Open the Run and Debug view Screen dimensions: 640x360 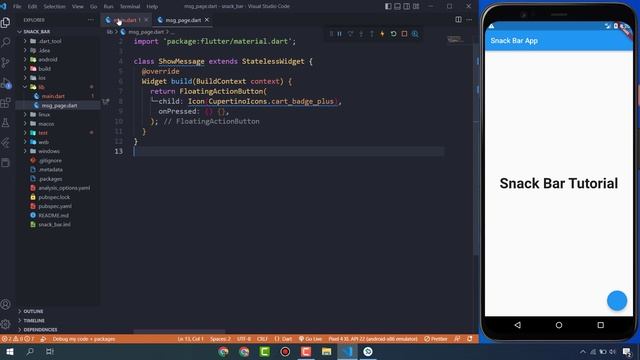(x=6, y=83)
